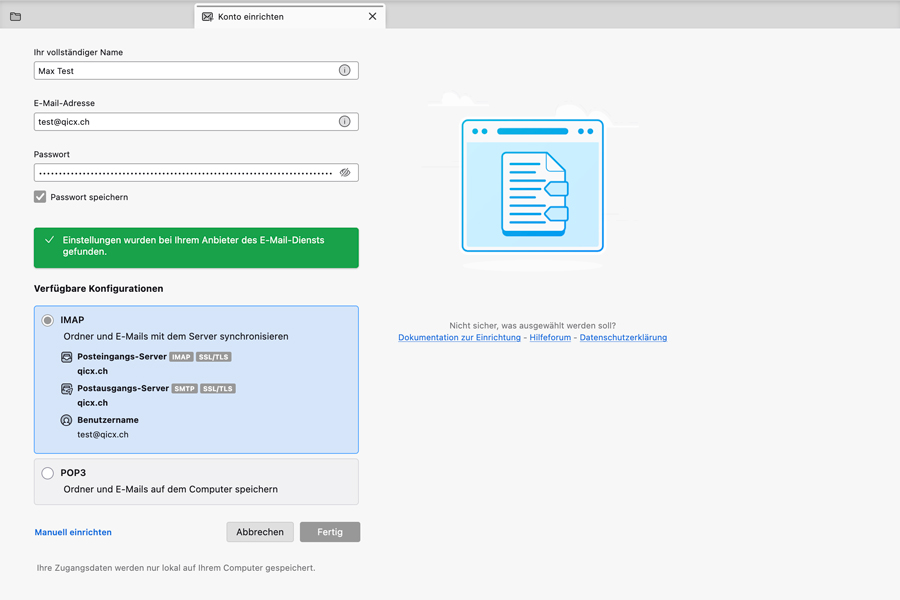The height and width of the screenshot is (600, 900).
Task: Click the info icon in the name field
Action: coord(344,71)
